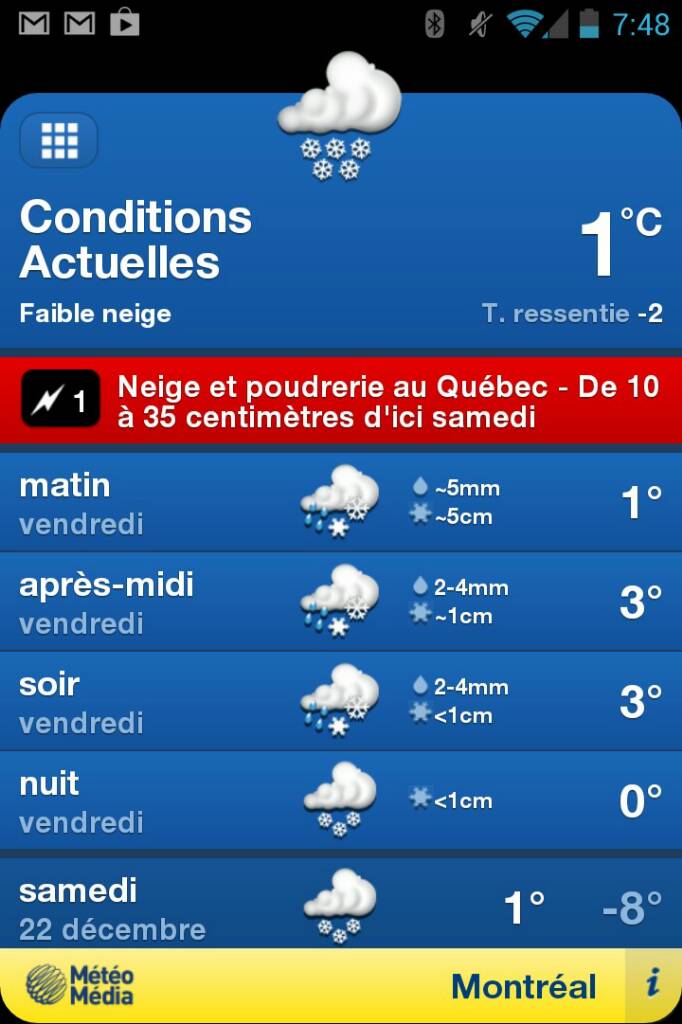
Task: Expand the soir vendredi forecast
Action: tap(150, 701)
